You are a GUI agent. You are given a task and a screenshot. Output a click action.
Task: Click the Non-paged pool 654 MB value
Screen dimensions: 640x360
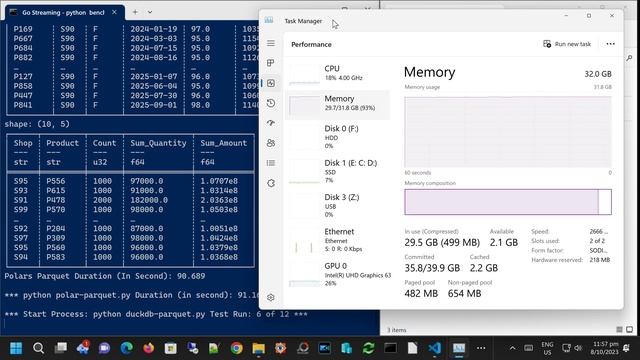tap(464, 293)
